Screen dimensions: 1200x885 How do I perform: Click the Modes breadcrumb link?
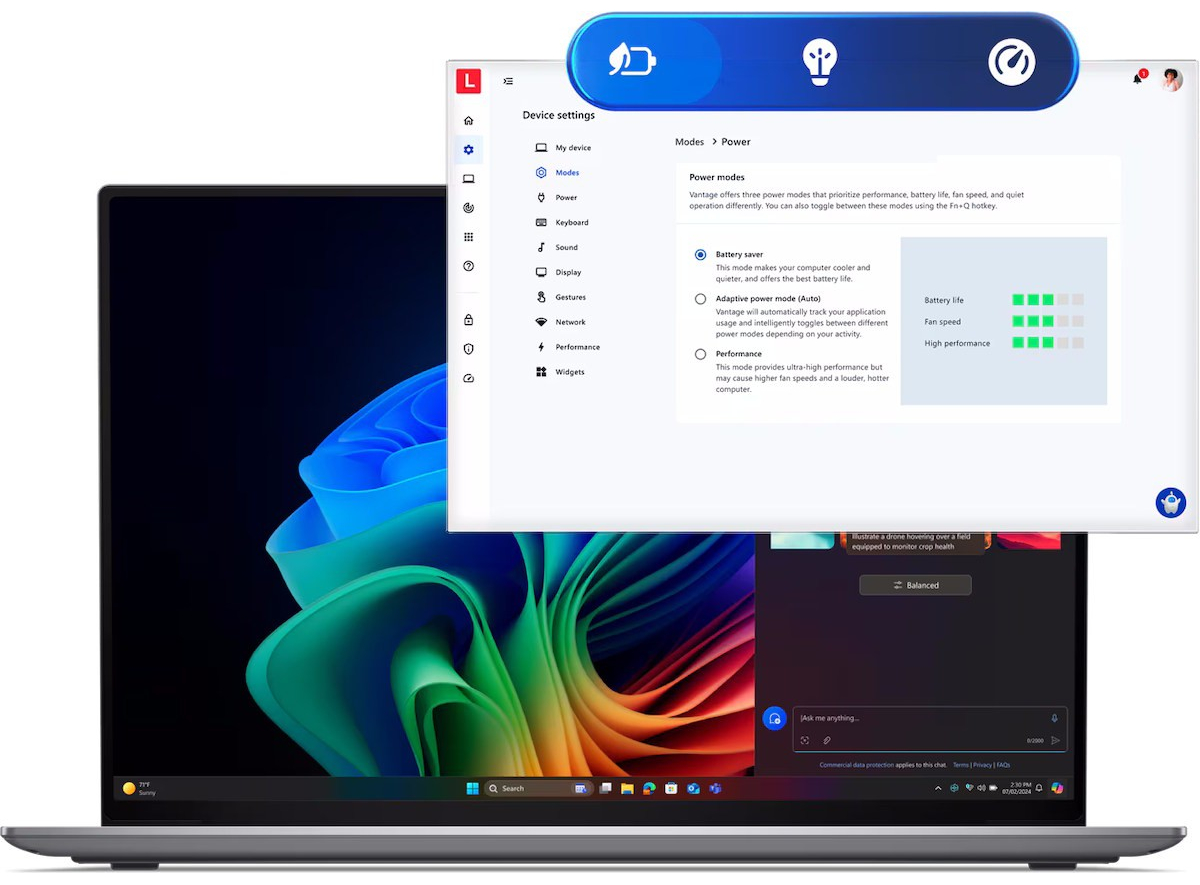click(689, 142)
